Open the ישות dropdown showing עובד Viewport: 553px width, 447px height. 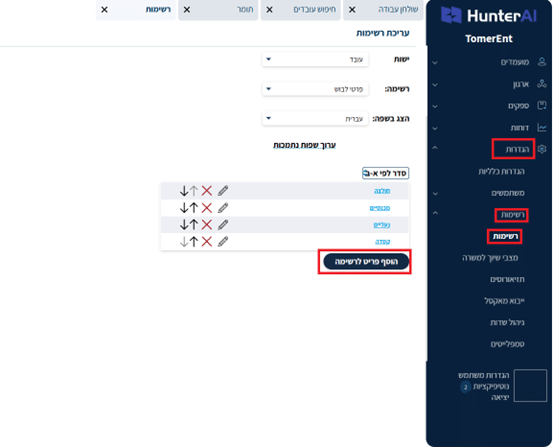315,59
